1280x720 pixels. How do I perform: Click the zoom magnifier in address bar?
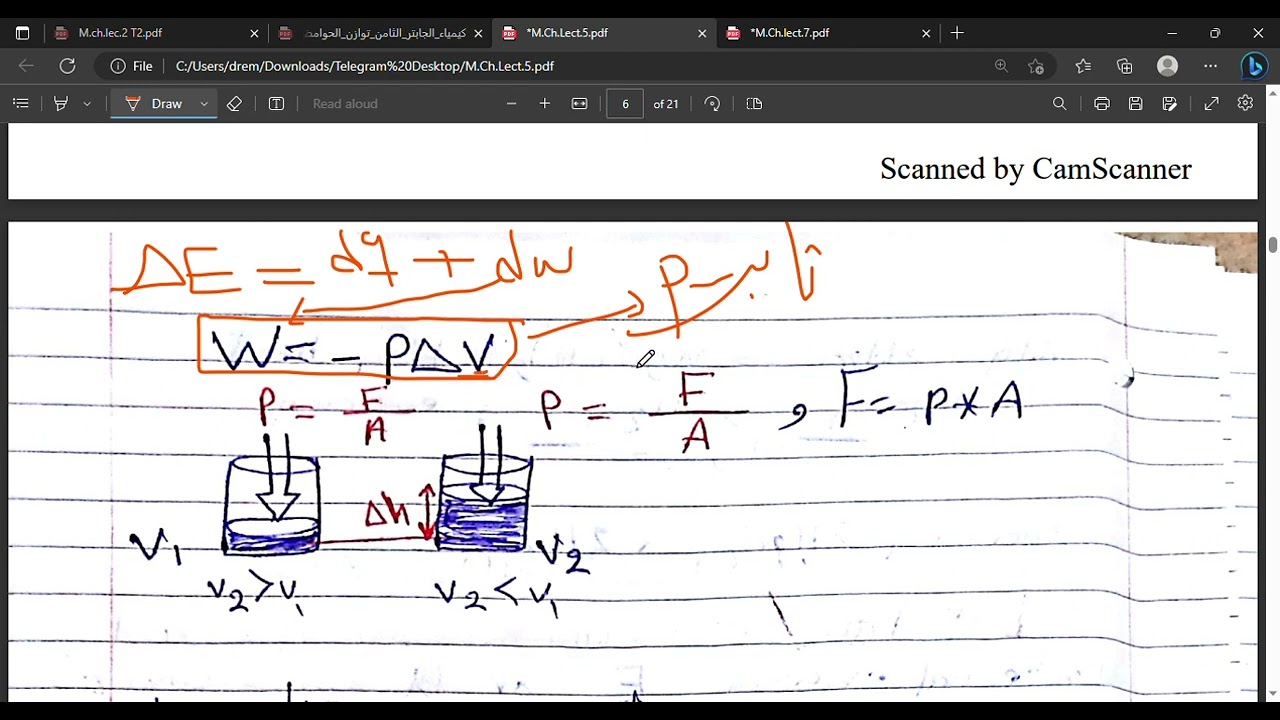coord(1001,66)
